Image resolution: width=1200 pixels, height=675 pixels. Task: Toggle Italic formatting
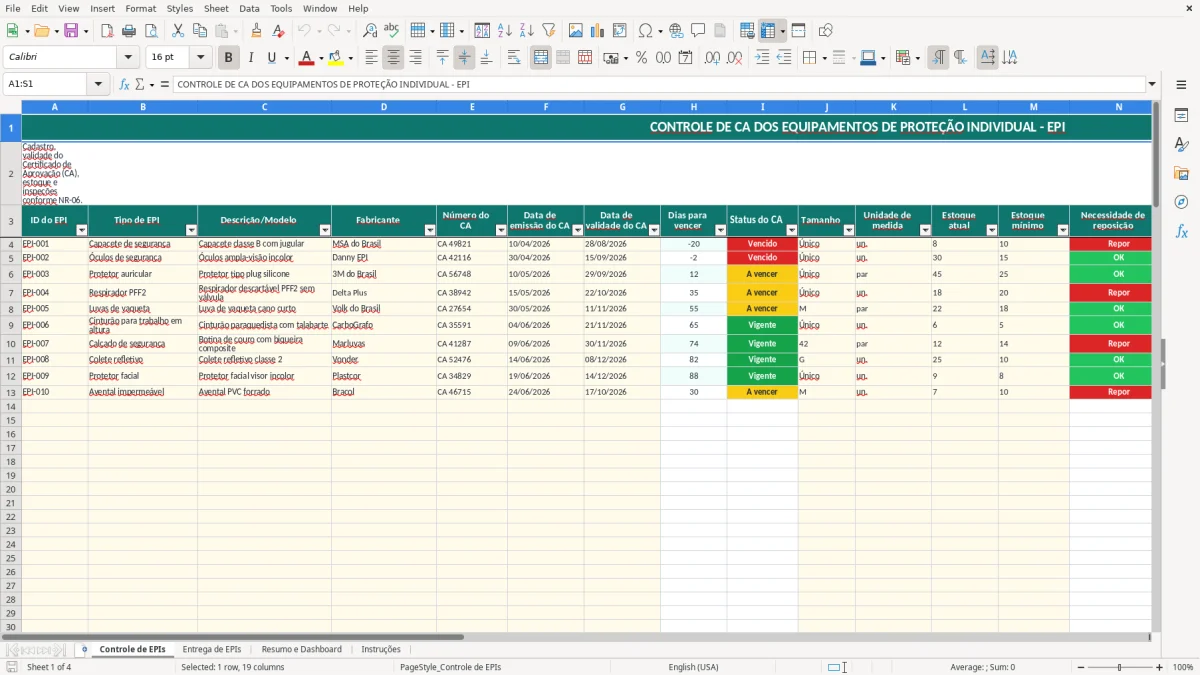click(x=250, y=58)
